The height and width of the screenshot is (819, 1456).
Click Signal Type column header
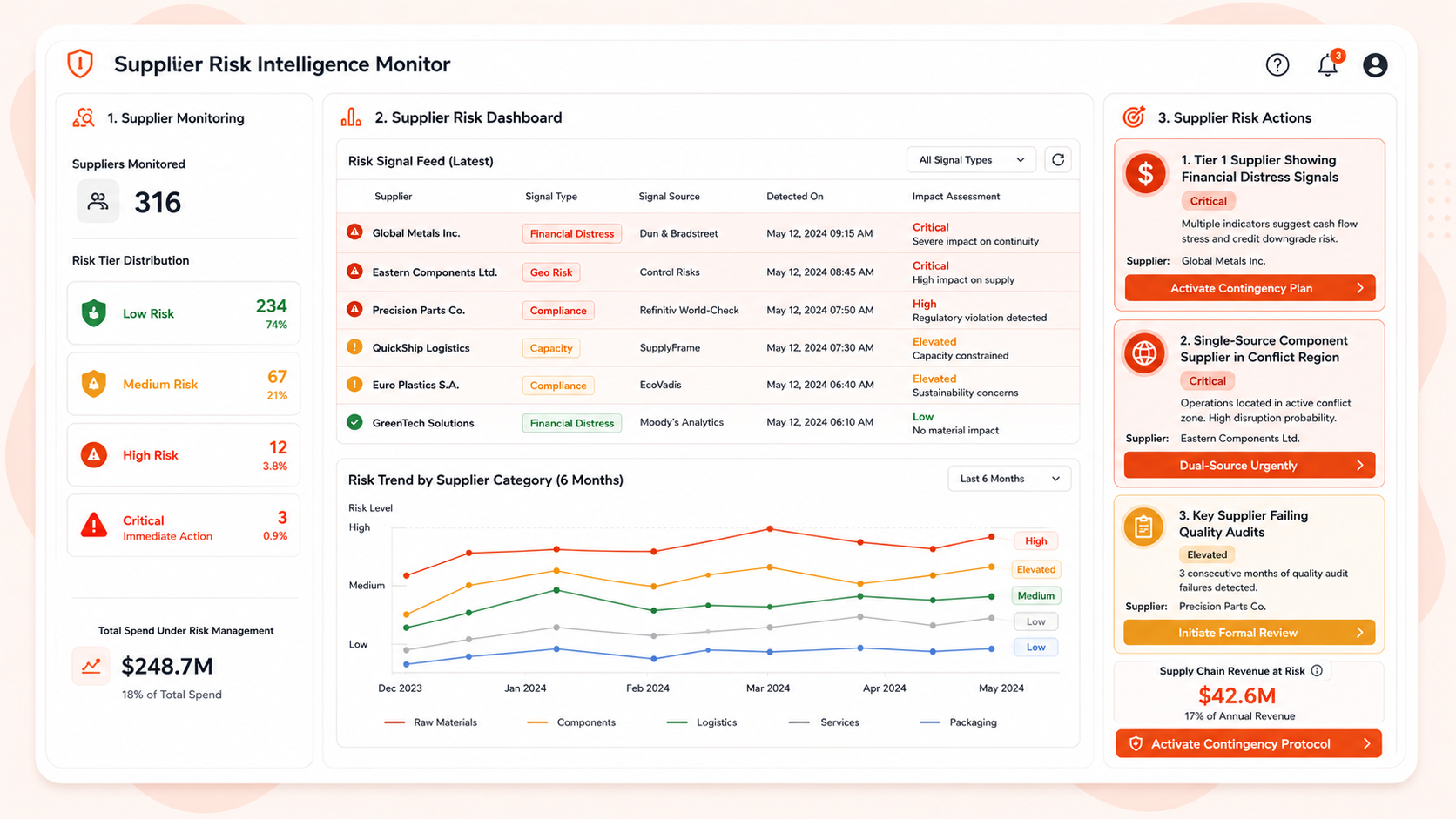pos(551,197)
